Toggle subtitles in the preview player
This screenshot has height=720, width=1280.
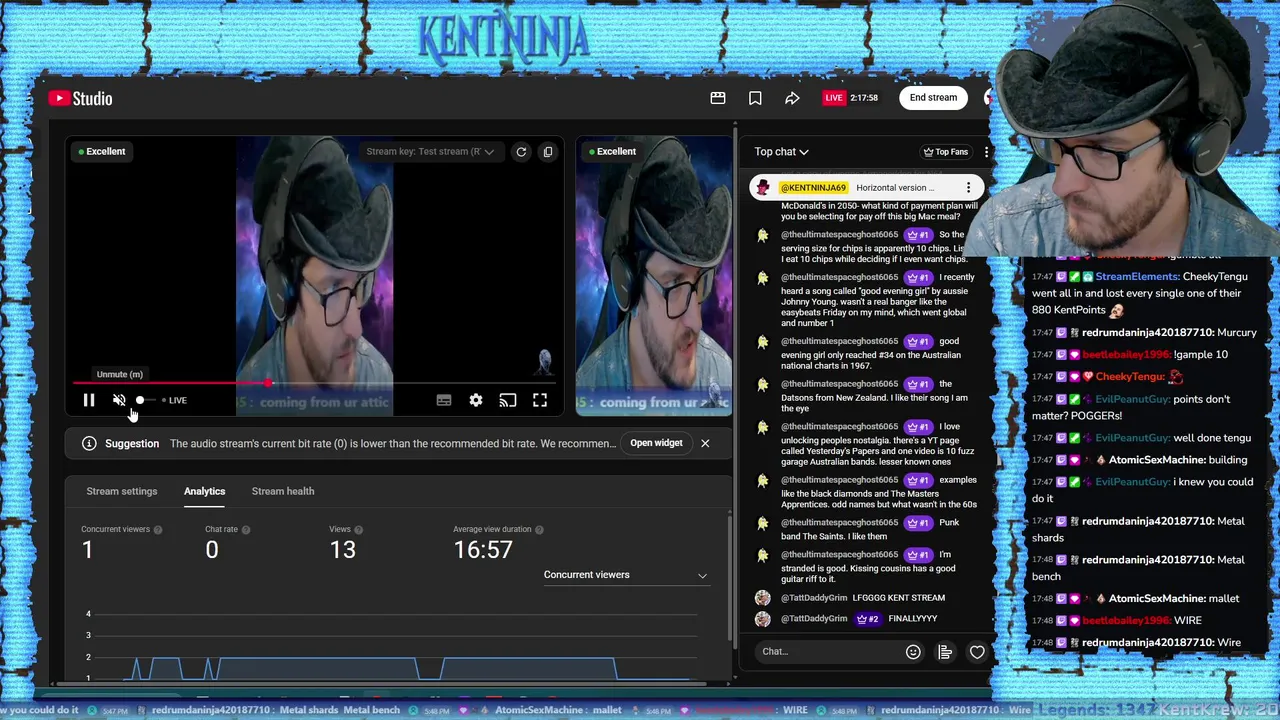click(444, 400)
